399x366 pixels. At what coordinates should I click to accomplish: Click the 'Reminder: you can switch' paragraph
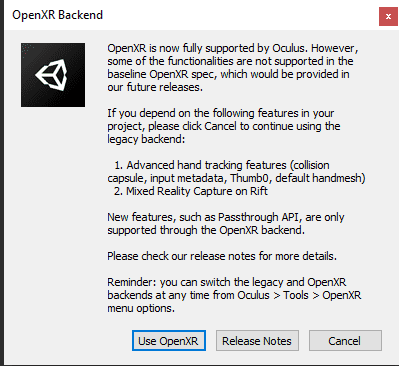click(234, 295)
